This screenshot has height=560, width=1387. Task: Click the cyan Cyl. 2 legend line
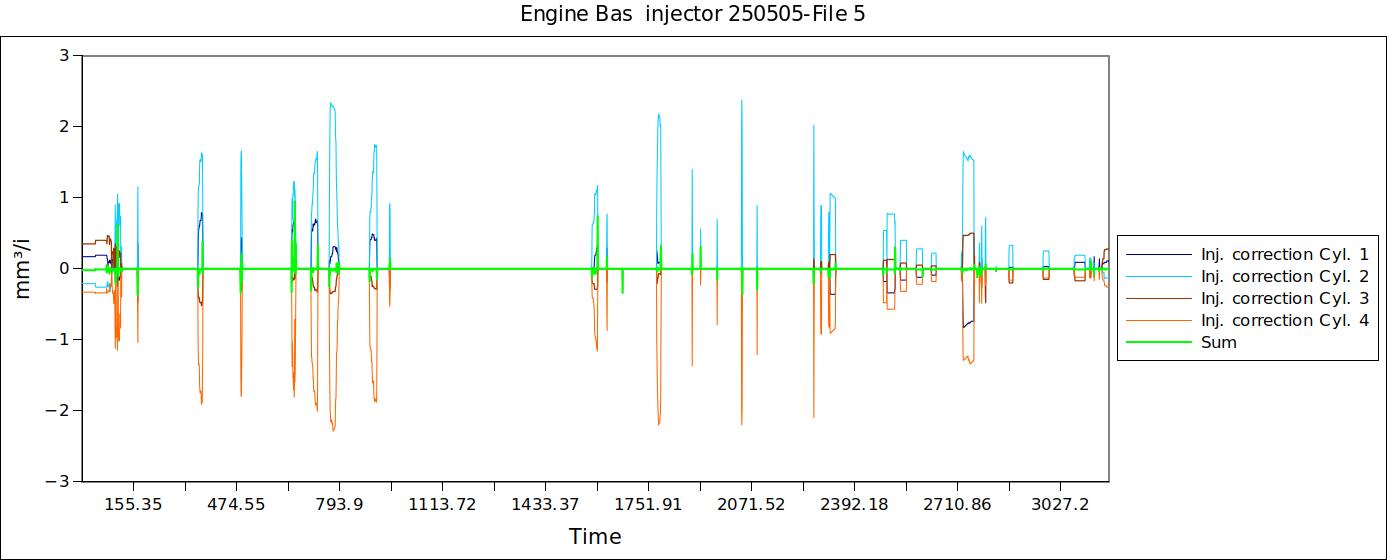click(x=1159, y=276)
